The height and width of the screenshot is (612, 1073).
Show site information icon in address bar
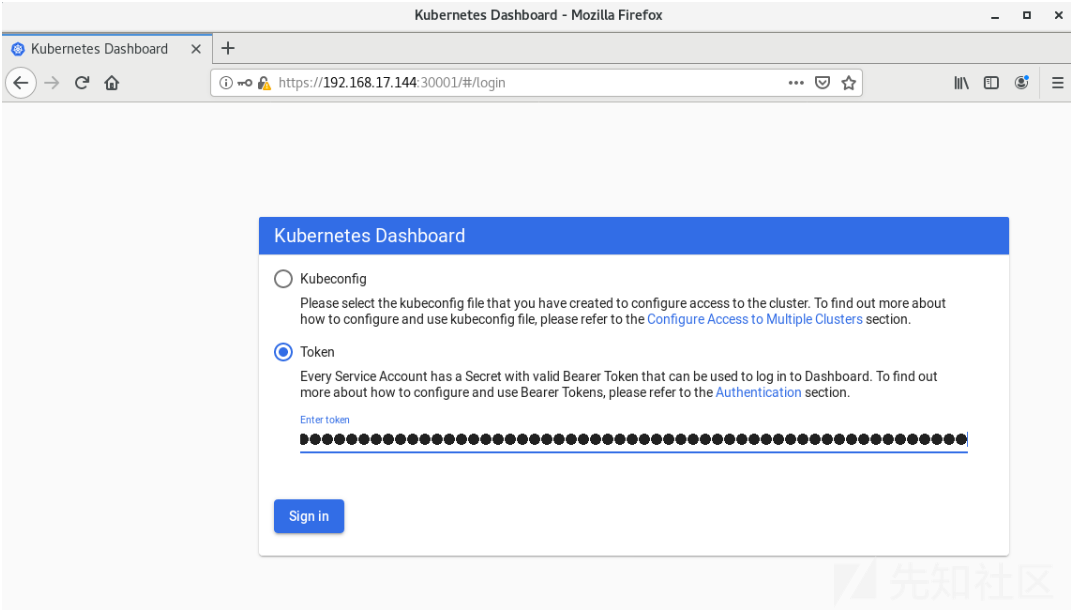tap(226, 83)
